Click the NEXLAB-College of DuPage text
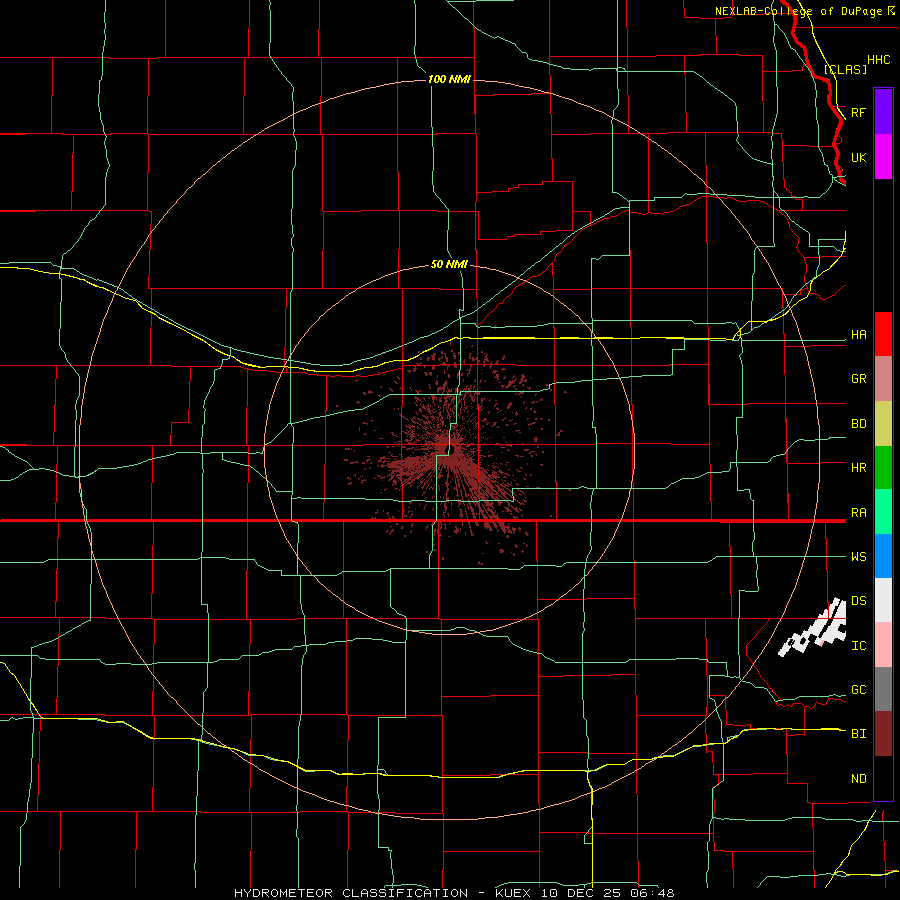Viewport: 900px width, 900px height. (x=799, y=11)
